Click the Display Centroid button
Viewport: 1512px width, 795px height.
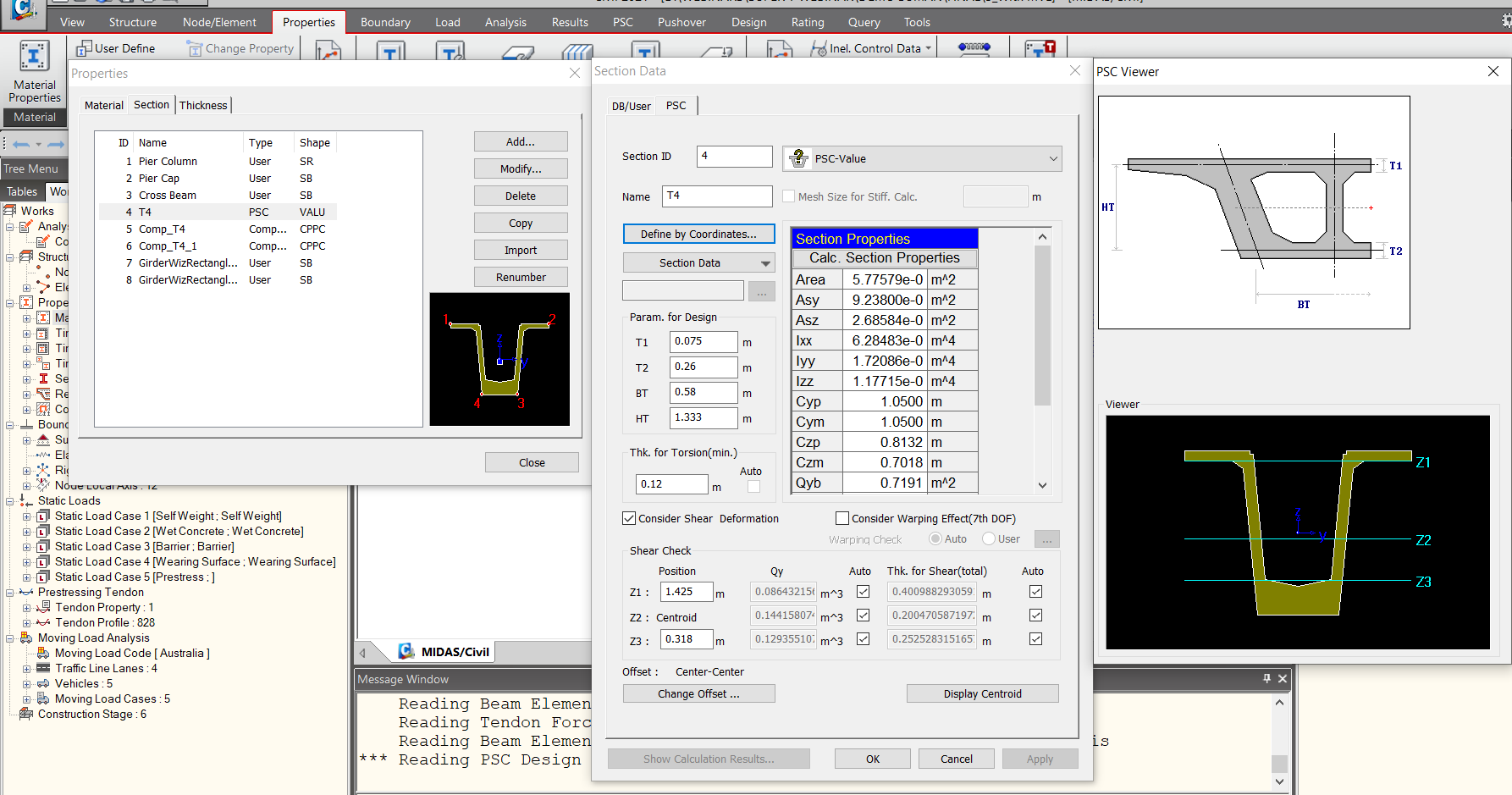point(981,693)
